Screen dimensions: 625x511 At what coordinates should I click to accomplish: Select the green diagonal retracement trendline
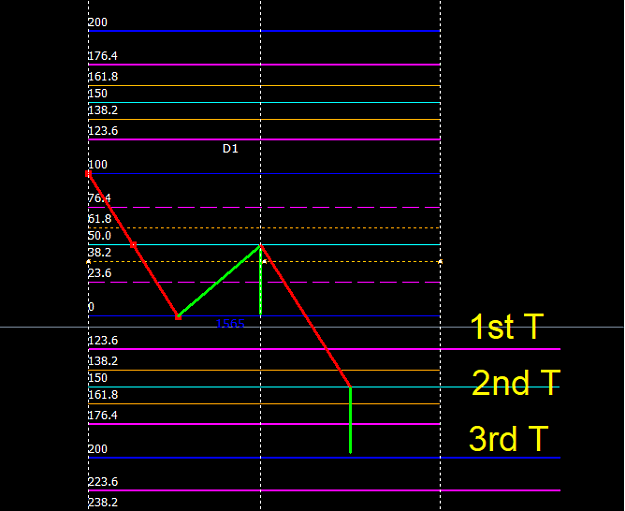[219, 281]
